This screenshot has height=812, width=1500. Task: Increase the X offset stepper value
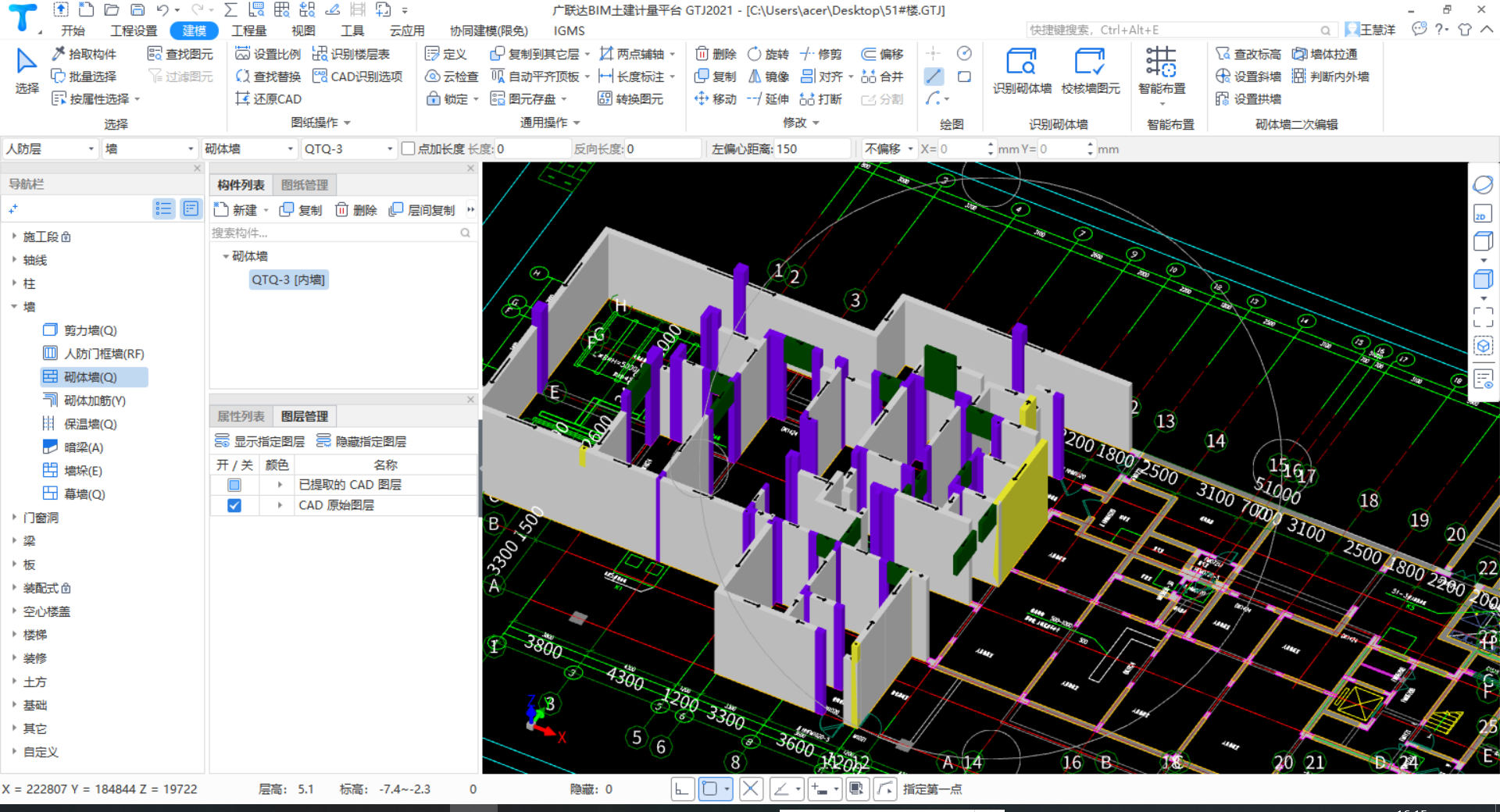point(991,144)
